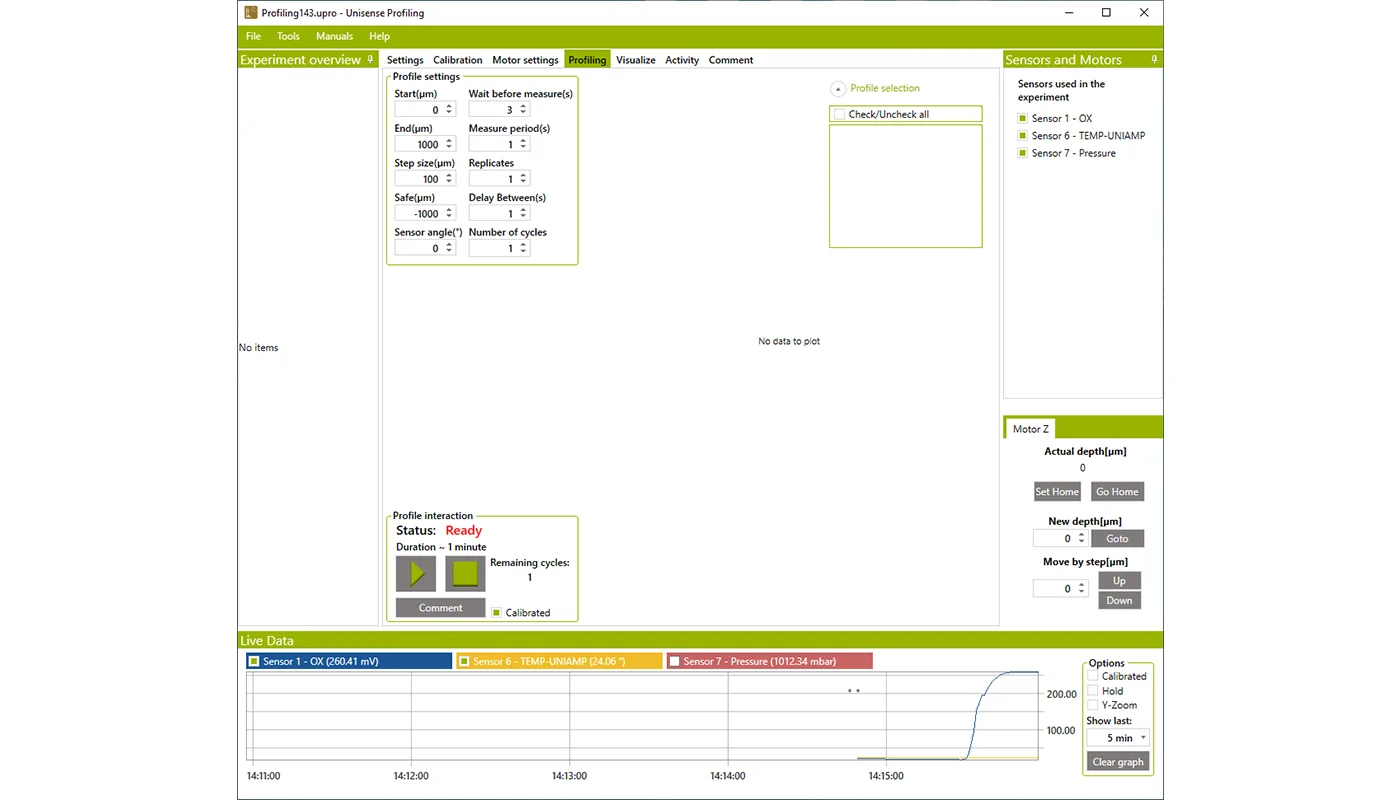Toggle Sensor 1 - OX live data legend
The image size is (1400, 800).
pos(254,661)
